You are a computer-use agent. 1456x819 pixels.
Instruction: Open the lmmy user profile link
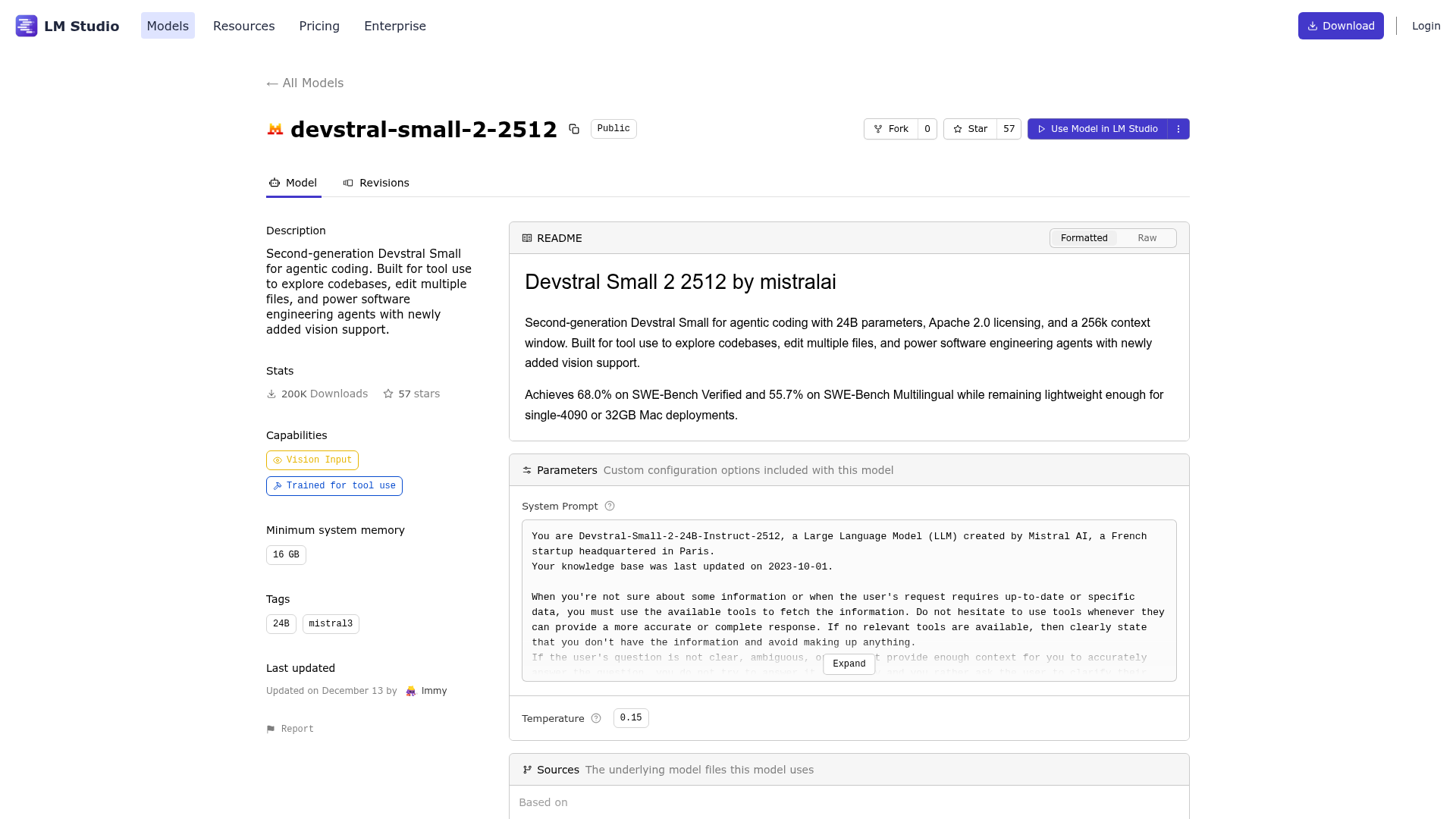click(434, 691)
